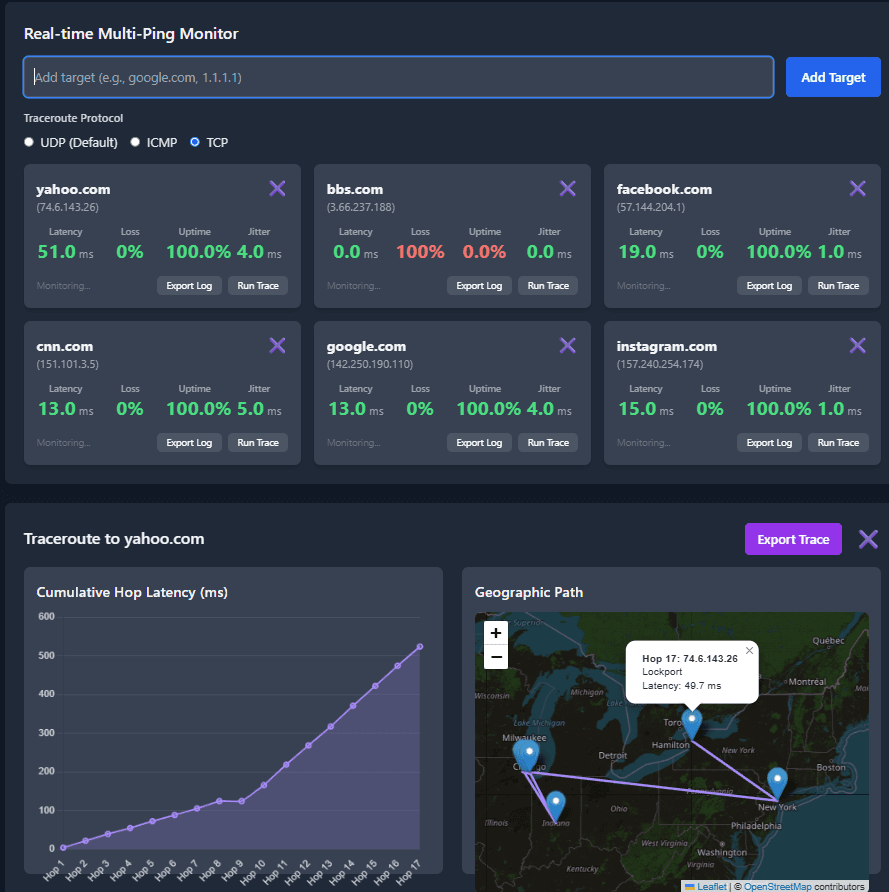
Task: Close the traceroute to yahoo.com panel
Action: [x=867, y=539]
